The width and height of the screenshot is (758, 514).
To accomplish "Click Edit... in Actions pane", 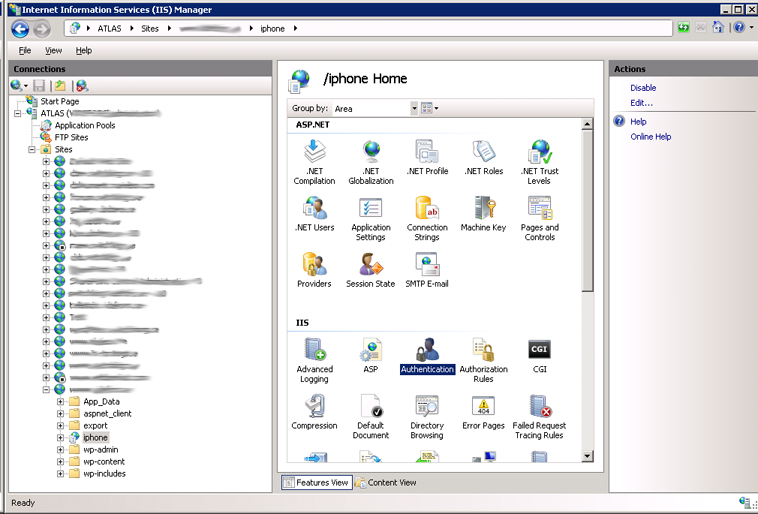I will pos(641,103).
